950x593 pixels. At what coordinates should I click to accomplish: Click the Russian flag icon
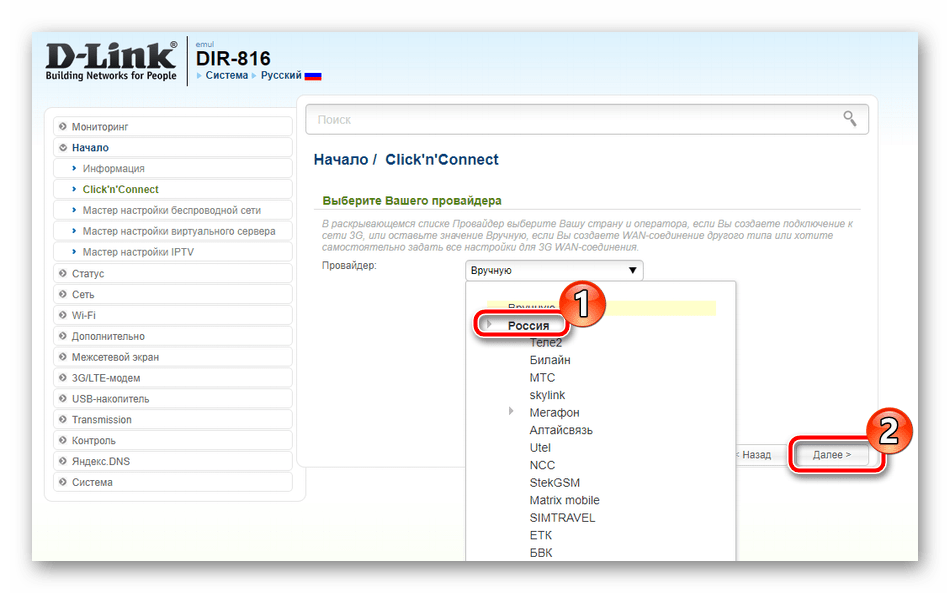(x=313, y=76)
